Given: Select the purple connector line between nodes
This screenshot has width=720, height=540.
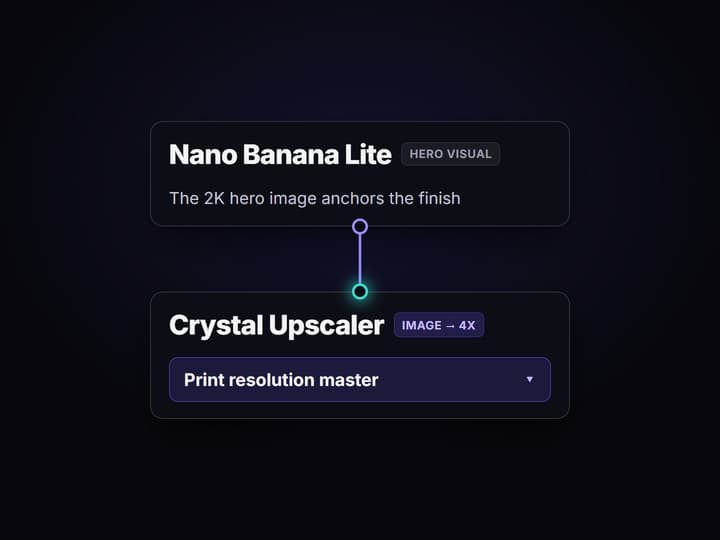Looking at the screenshot, I should tap(360, 259).
